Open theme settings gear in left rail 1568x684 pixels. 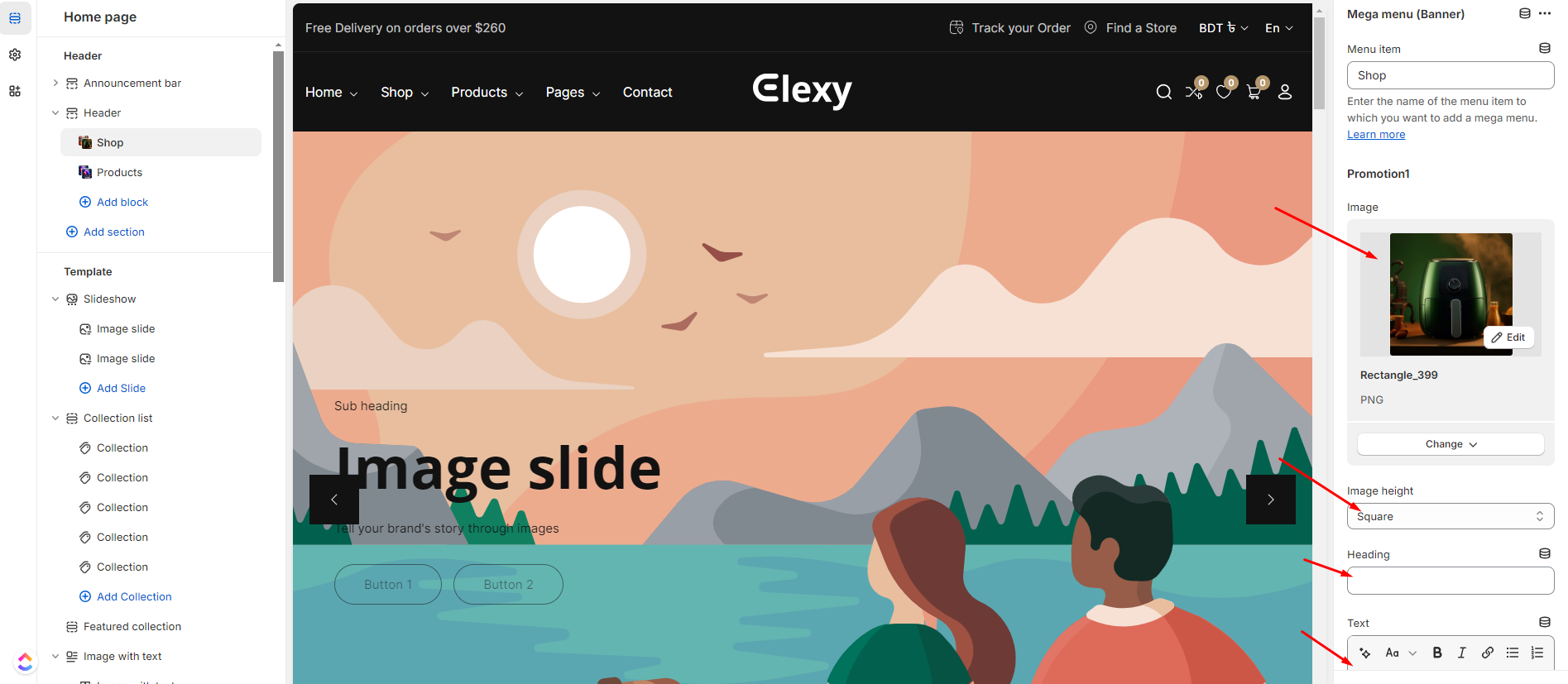[15, 55]
